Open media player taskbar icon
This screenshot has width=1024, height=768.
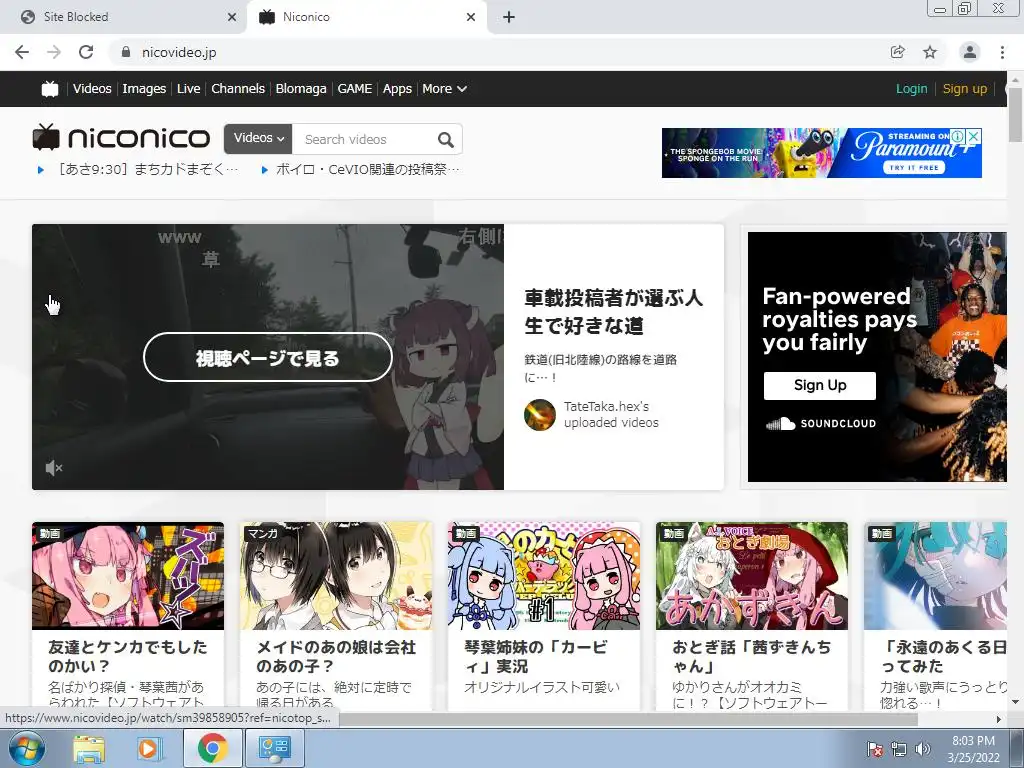[148, 748]
